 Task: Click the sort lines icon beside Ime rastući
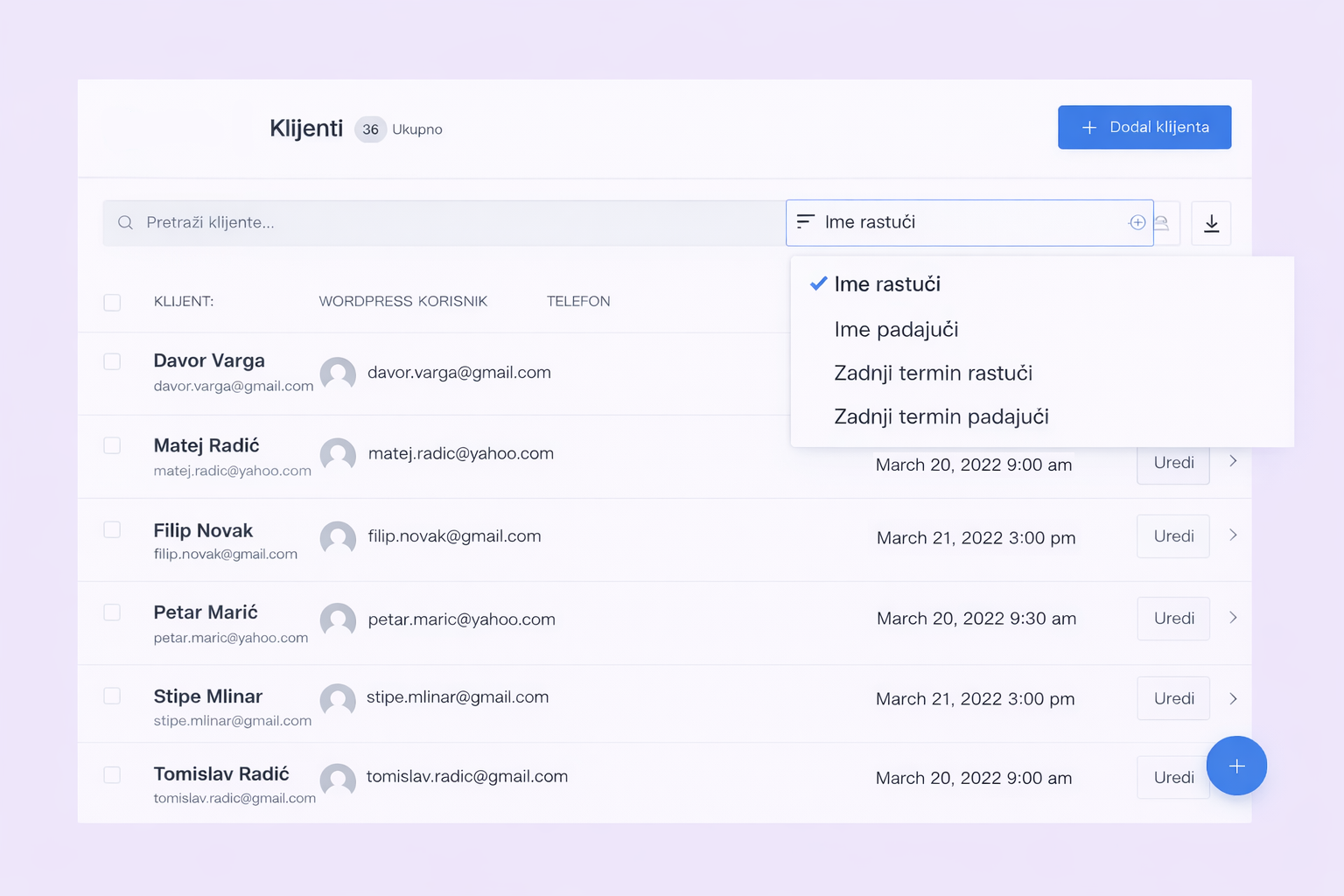click(806, 221)
